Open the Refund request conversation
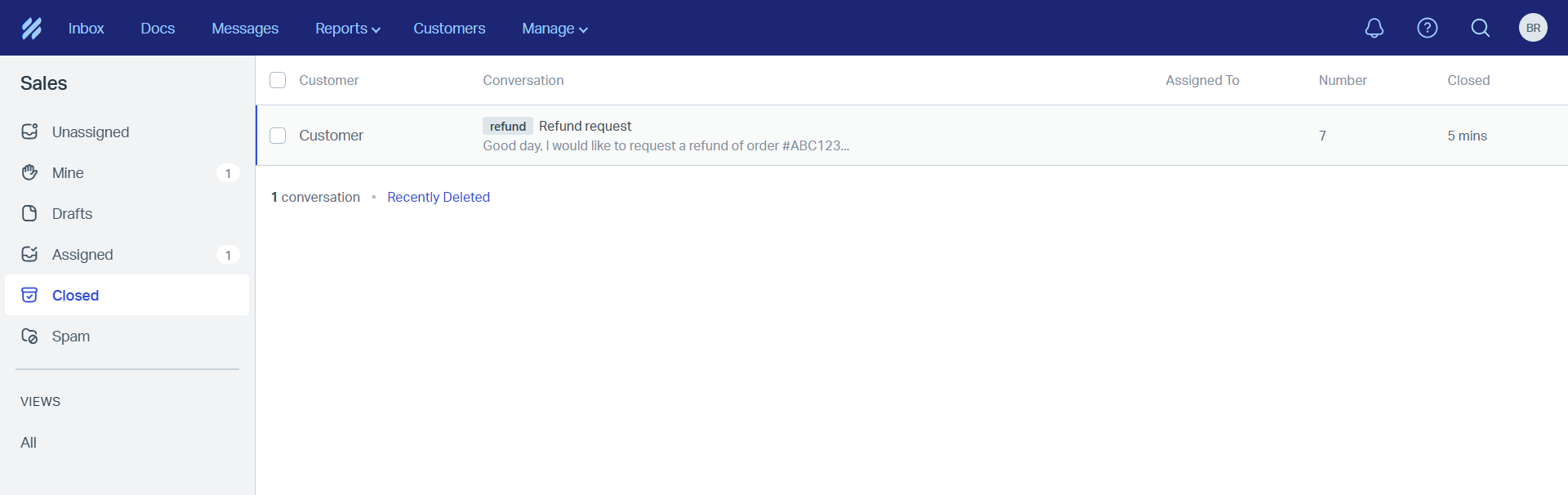Screen dimensions: 1568x495 point(585,126)
